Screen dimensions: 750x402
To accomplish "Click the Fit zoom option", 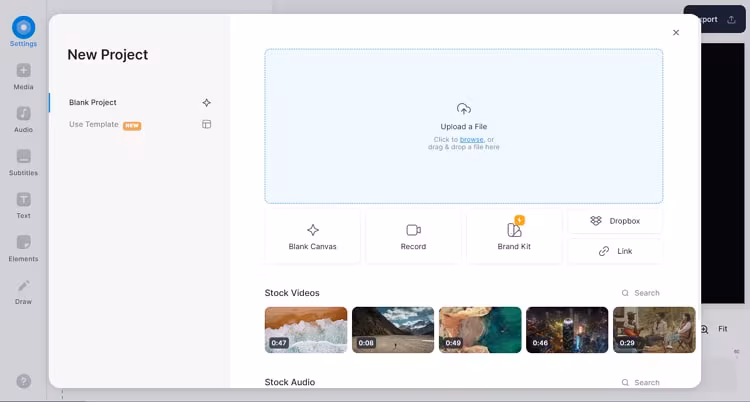I will click(x=723, y=329).
